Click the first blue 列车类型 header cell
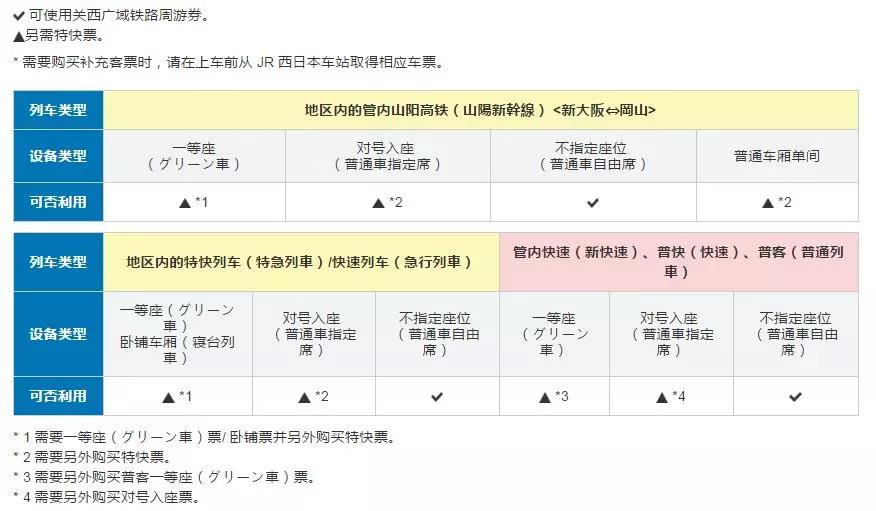The width and height of the screenshot is (876, 511). click(58, 110)
